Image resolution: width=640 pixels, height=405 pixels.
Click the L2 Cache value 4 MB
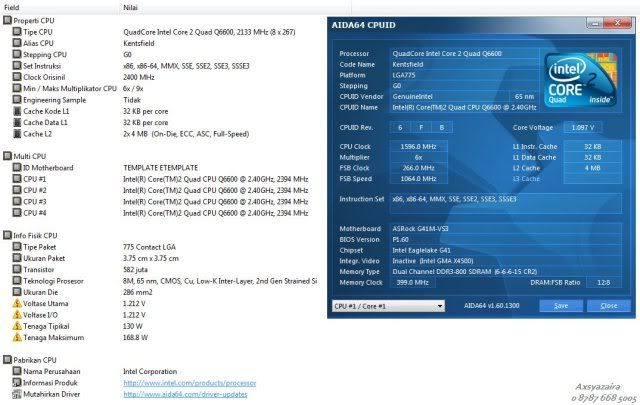coord(593,168)
